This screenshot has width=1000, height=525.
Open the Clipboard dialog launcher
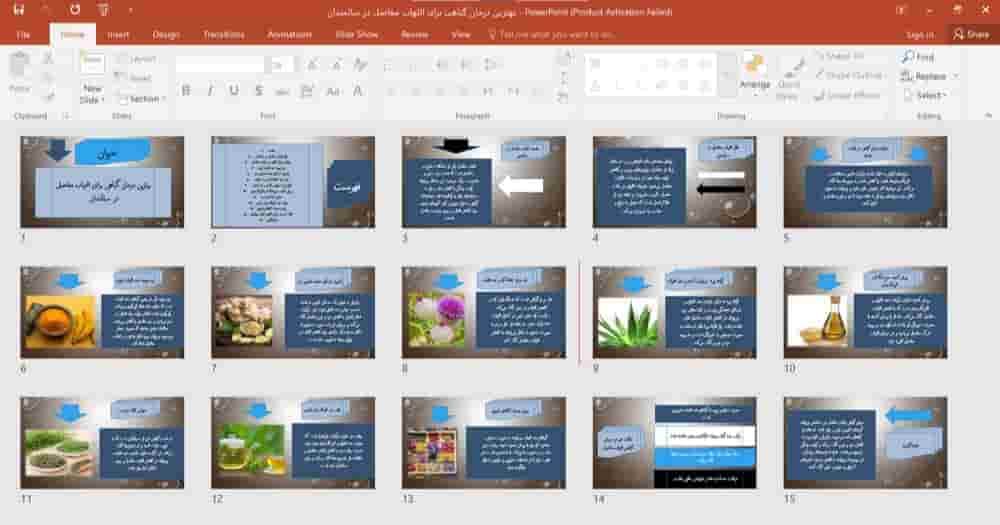pyautogui.click(x=66, y=116)
